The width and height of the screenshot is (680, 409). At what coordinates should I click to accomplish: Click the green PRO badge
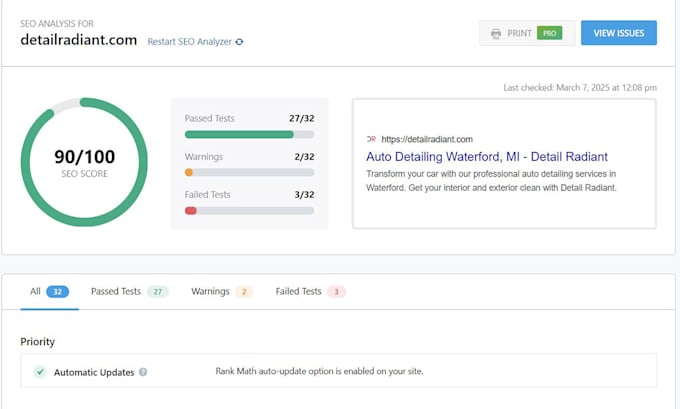coord(549,33)
